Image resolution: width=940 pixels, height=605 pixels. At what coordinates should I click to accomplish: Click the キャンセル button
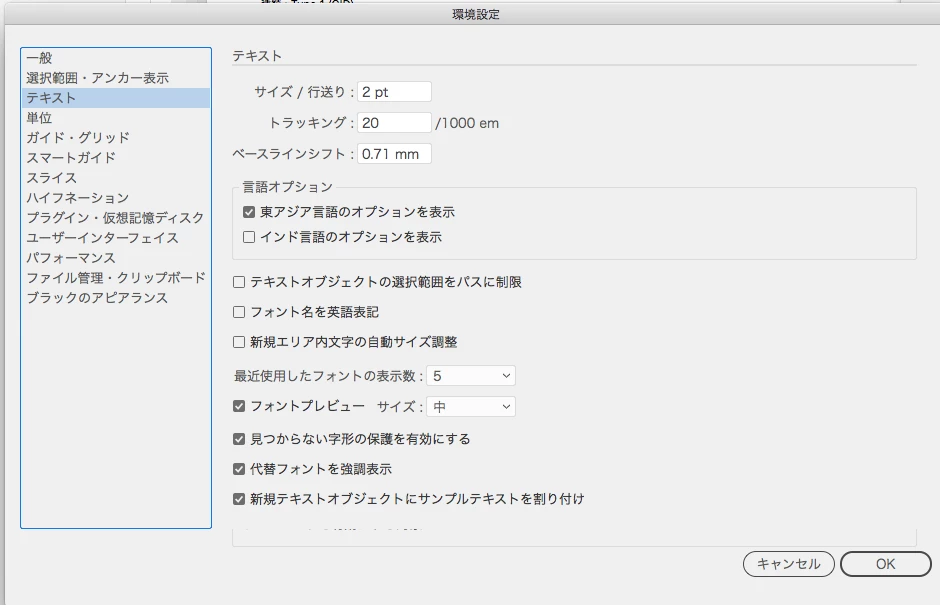point(788,564)
